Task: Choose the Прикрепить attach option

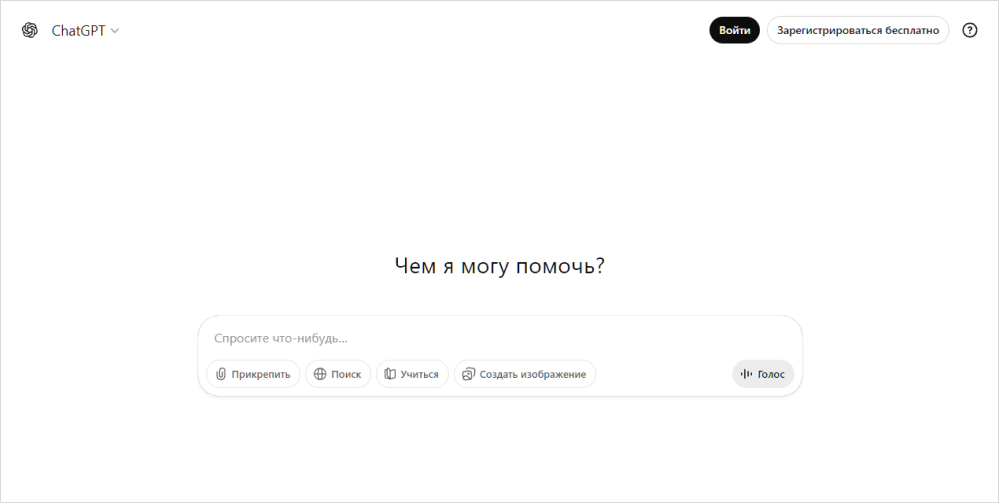Action: (x=253, y=374)
